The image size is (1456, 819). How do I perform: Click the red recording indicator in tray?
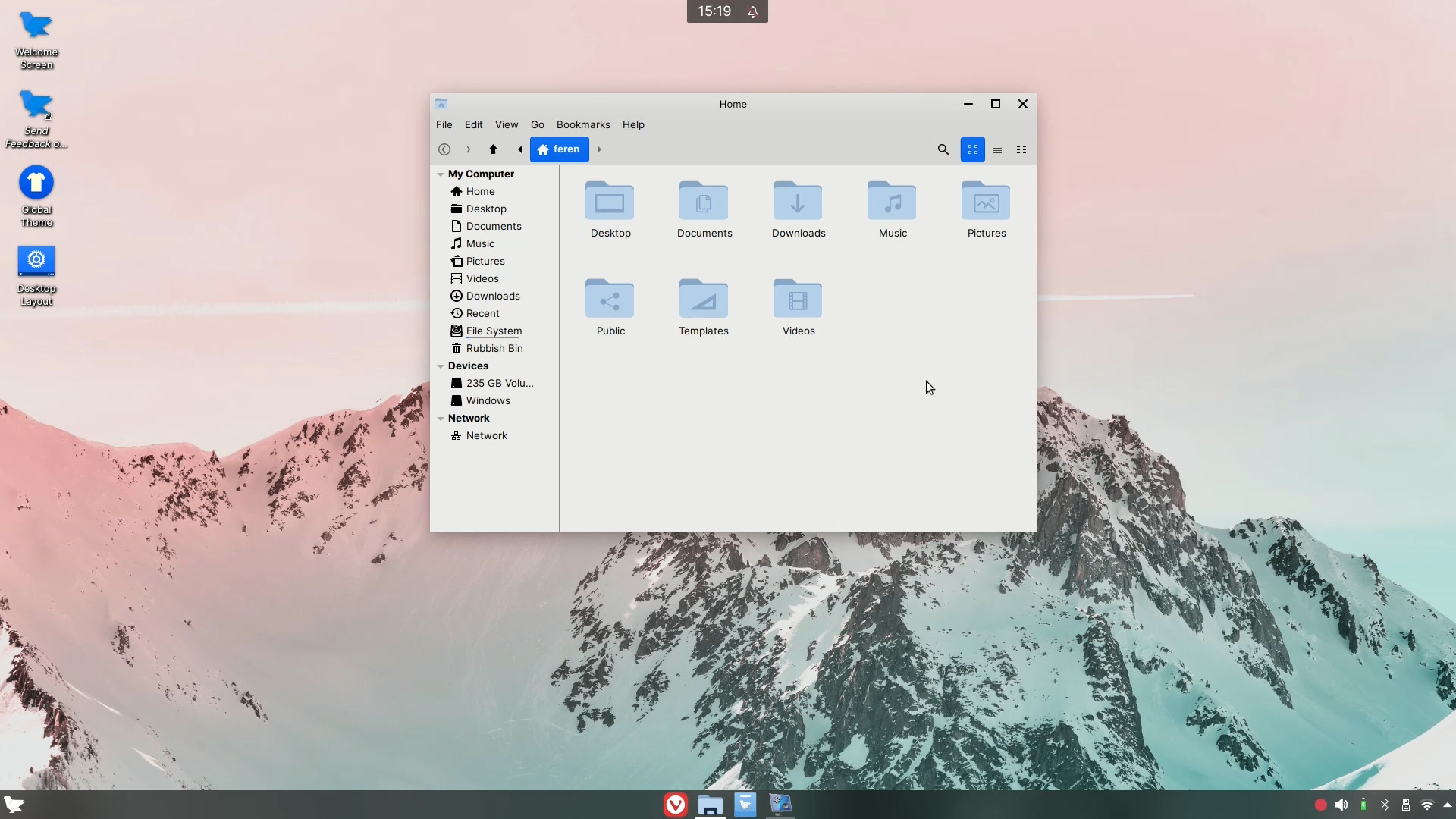pyautogui.click(x=1320, y=805)
